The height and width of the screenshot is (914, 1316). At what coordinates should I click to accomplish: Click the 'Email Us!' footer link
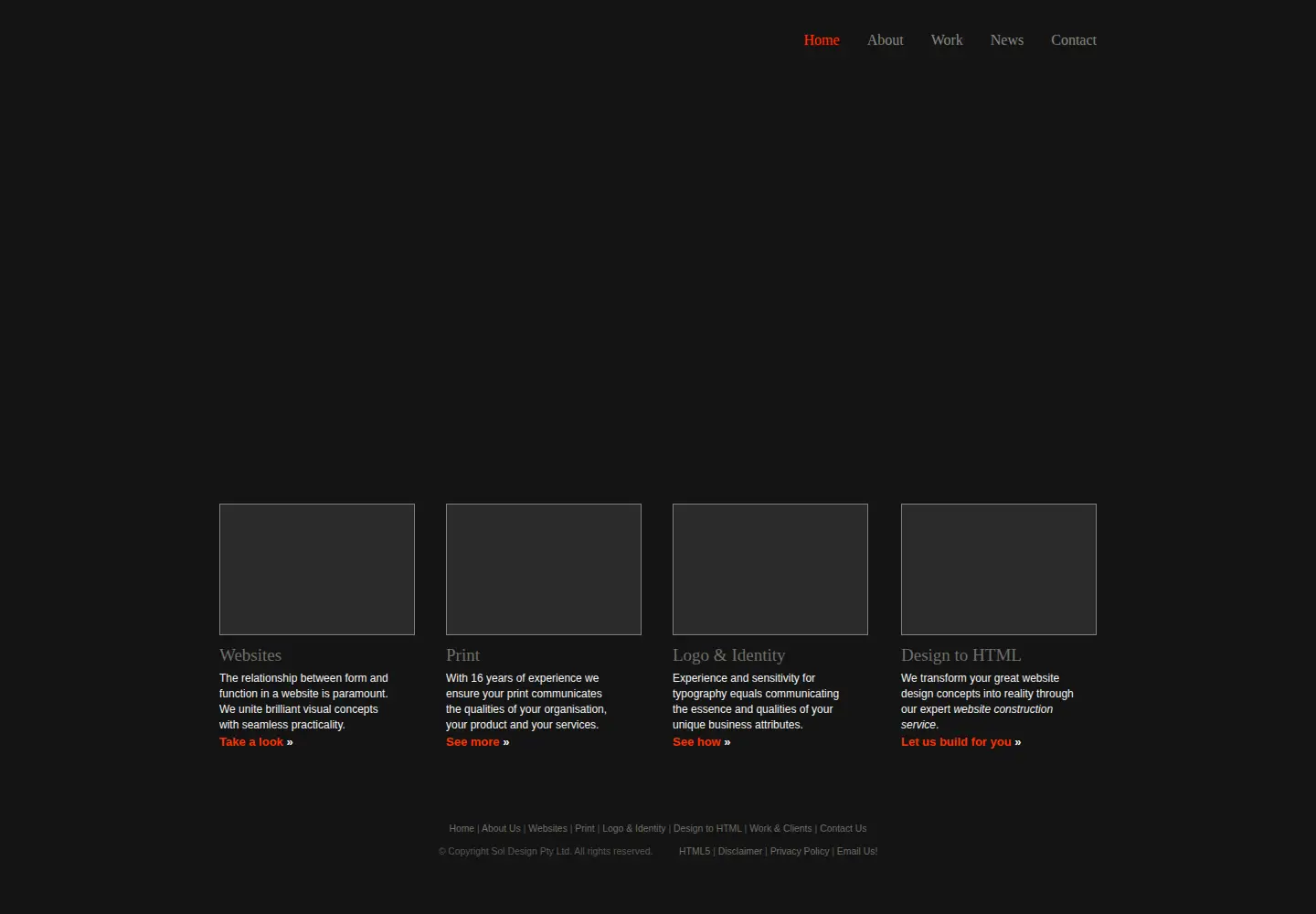pyautogui.click(x=857, y=852)
